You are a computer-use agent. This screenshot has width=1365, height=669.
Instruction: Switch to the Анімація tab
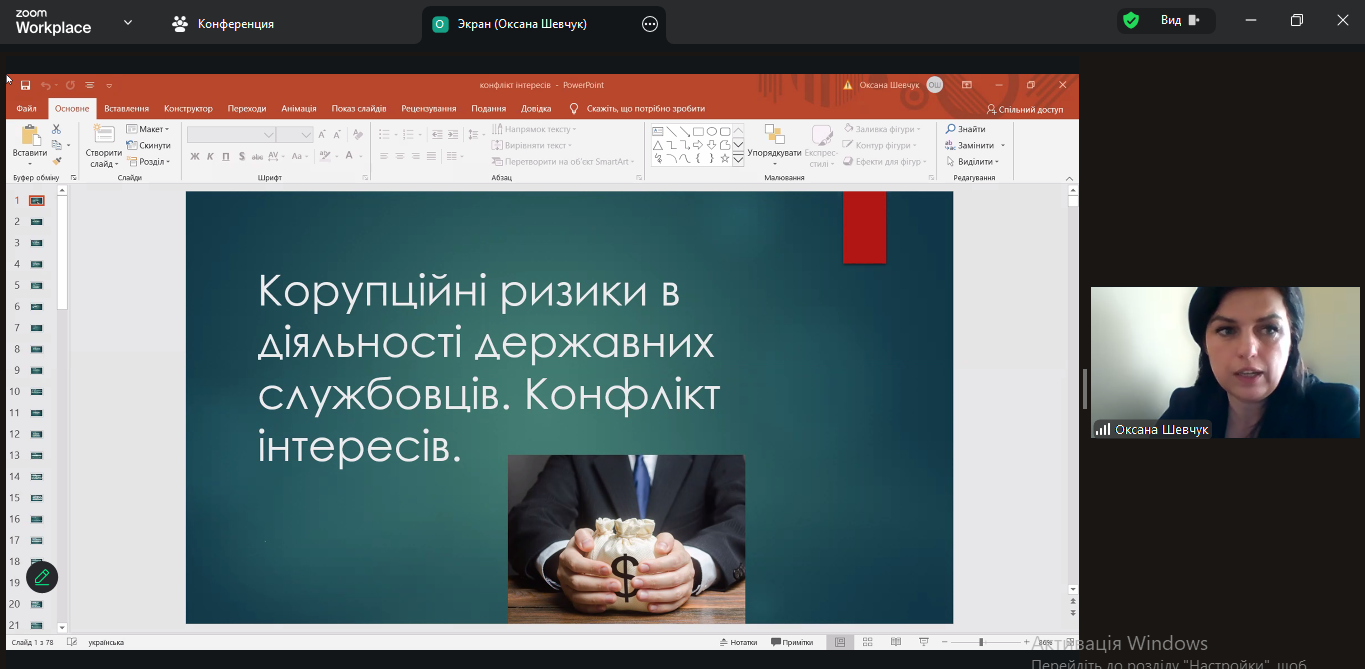pos(299,108)
